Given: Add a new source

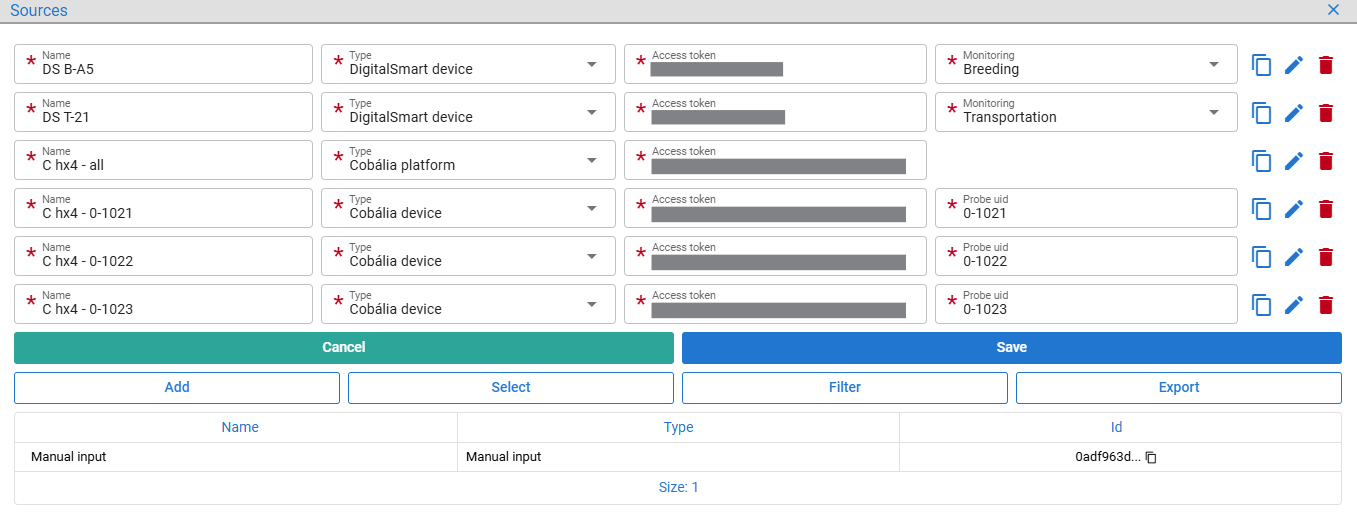Looking at the screenshot, I should coord(177,388).
